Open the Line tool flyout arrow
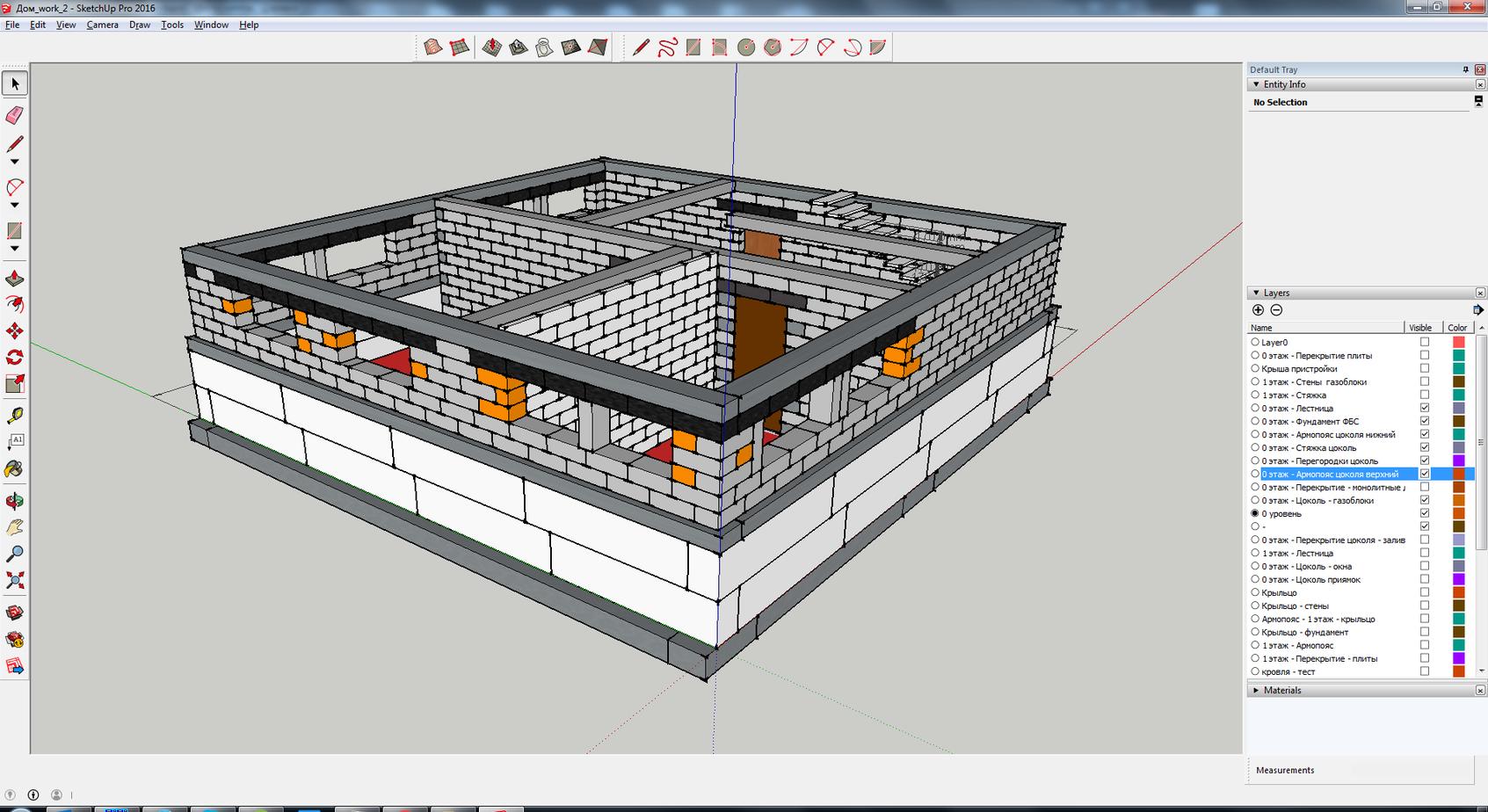The width and height of the screenshot is (1488, 812). click(14, 162)
